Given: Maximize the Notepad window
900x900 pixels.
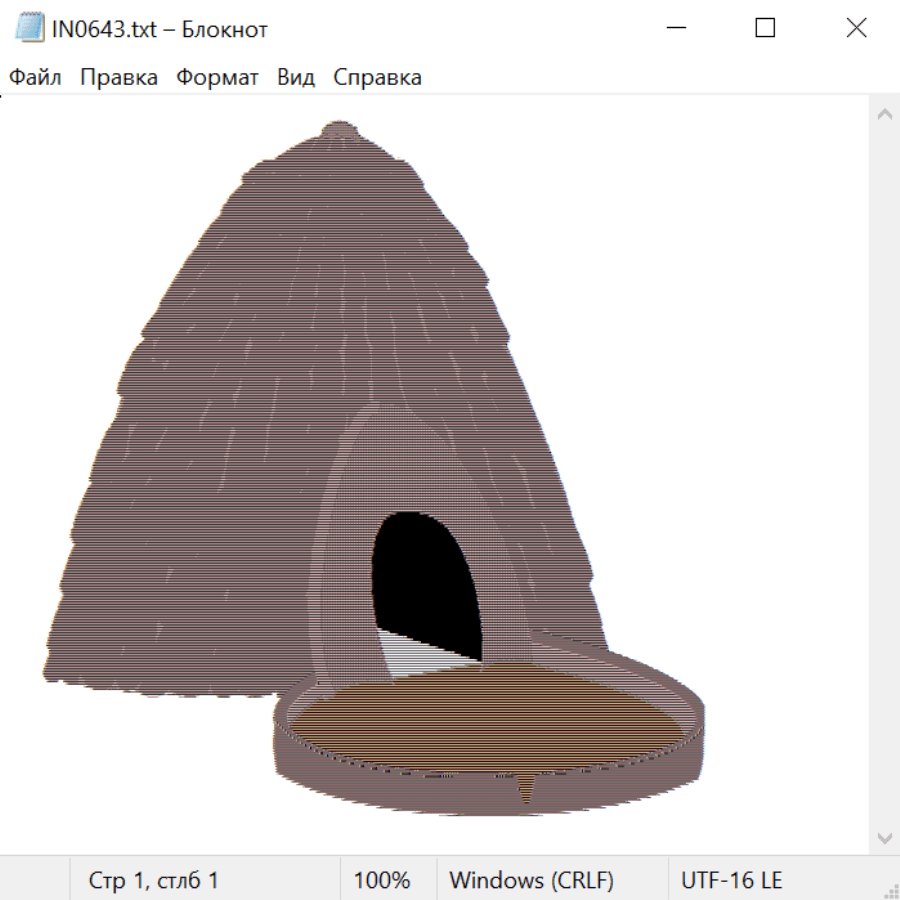Looking at the screenshot, I should [x=765, y=28].
